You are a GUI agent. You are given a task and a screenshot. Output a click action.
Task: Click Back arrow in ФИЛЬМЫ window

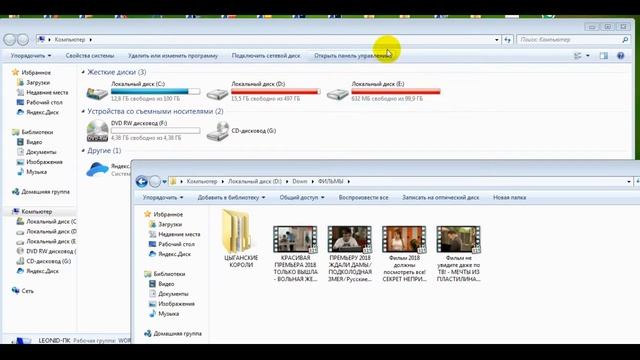click(x=142, y=182)
